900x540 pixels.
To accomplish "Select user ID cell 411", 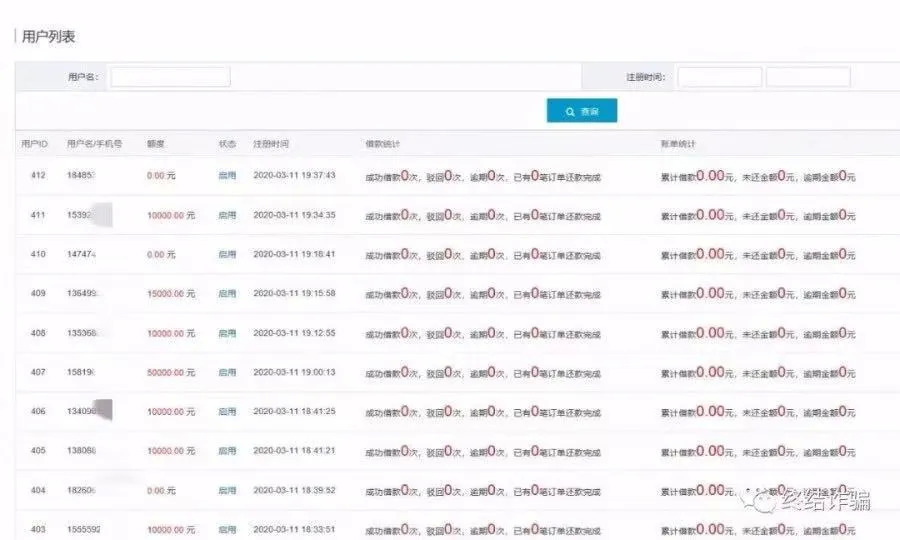I will click(38, 215).
